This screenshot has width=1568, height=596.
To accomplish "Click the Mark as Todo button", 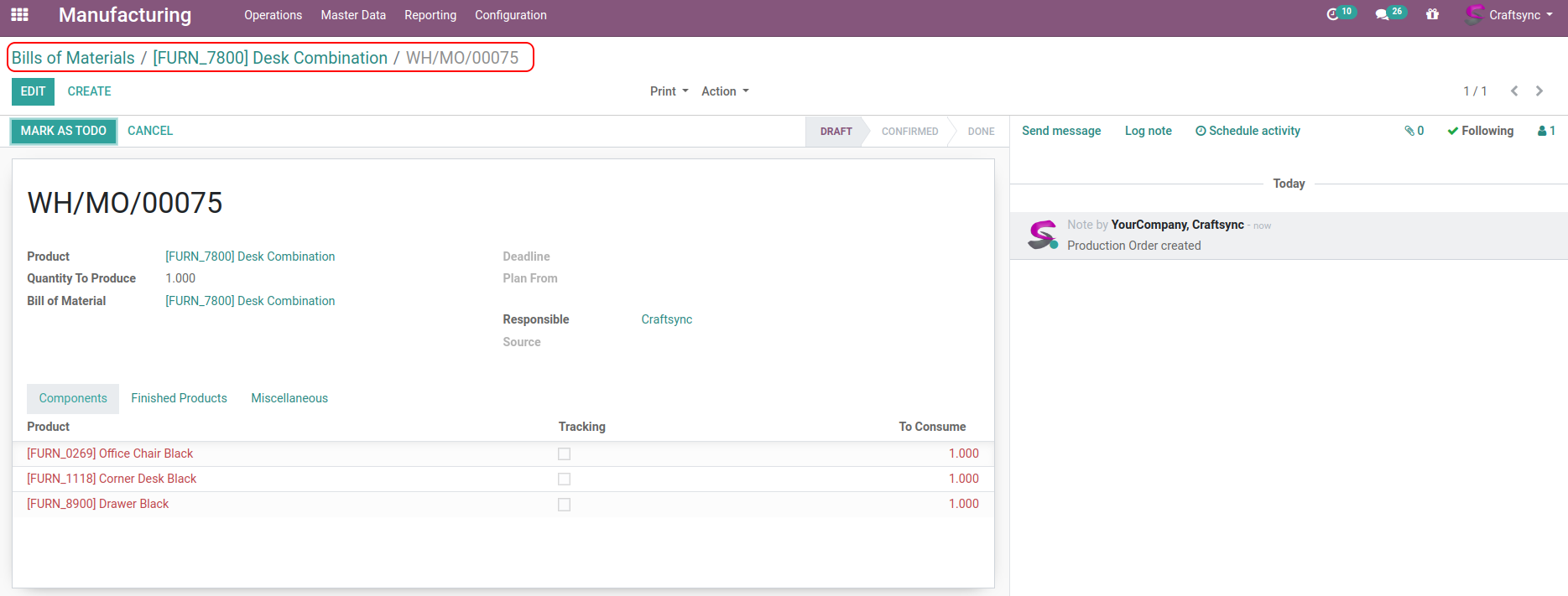I will click(x=64, y=131).
